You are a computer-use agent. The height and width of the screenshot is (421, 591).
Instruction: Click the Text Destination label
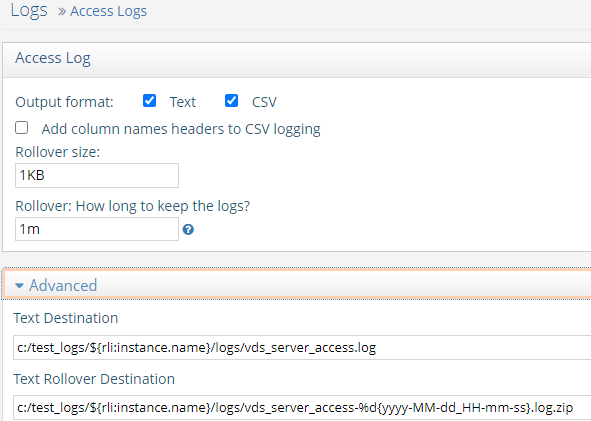click(66, 318)
